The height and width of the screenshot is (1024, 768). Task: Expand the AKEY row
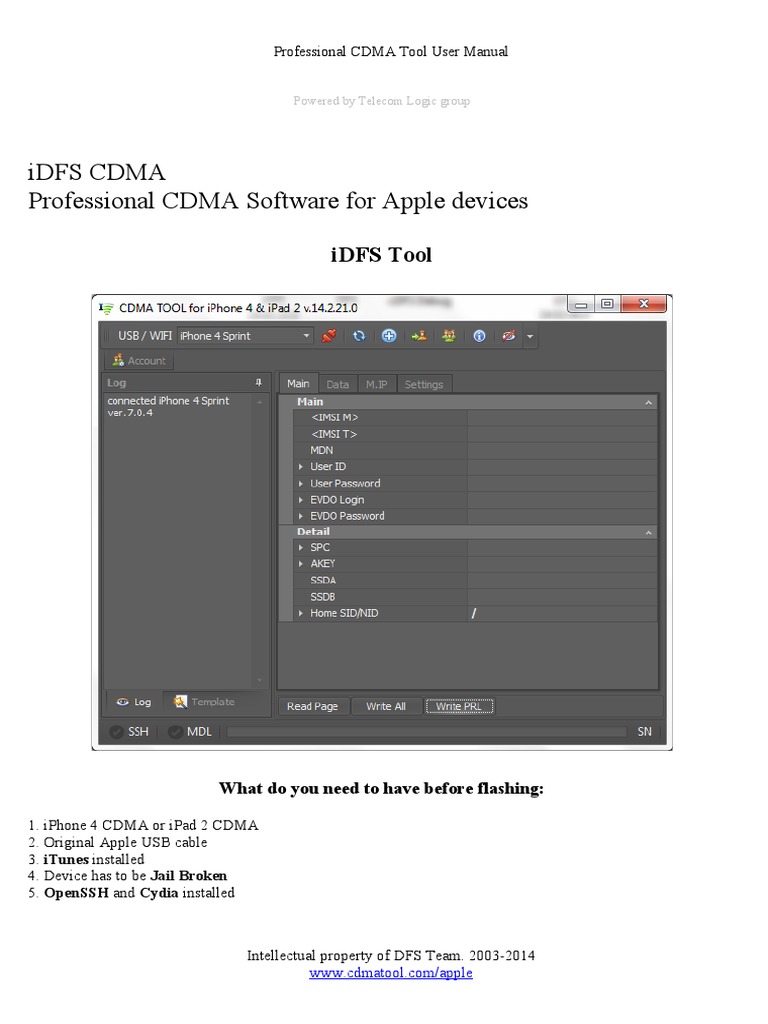pos(301,564)
